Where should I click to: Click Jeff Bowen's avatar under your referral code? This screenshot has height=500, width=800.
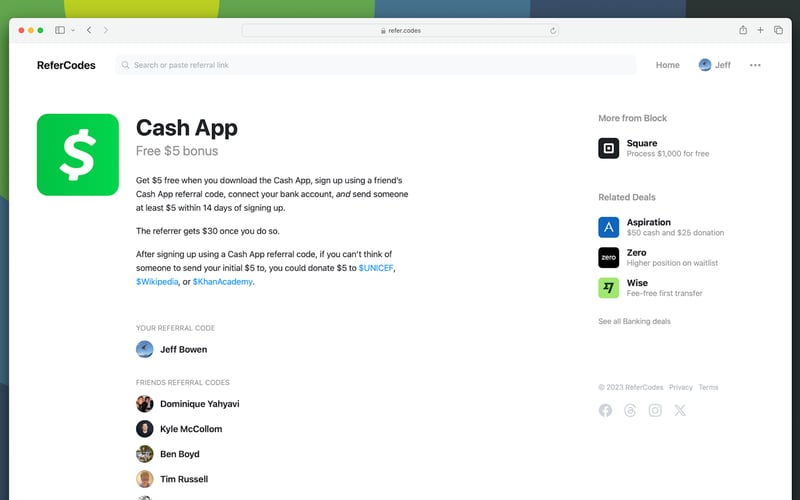[x=144, y=349]
